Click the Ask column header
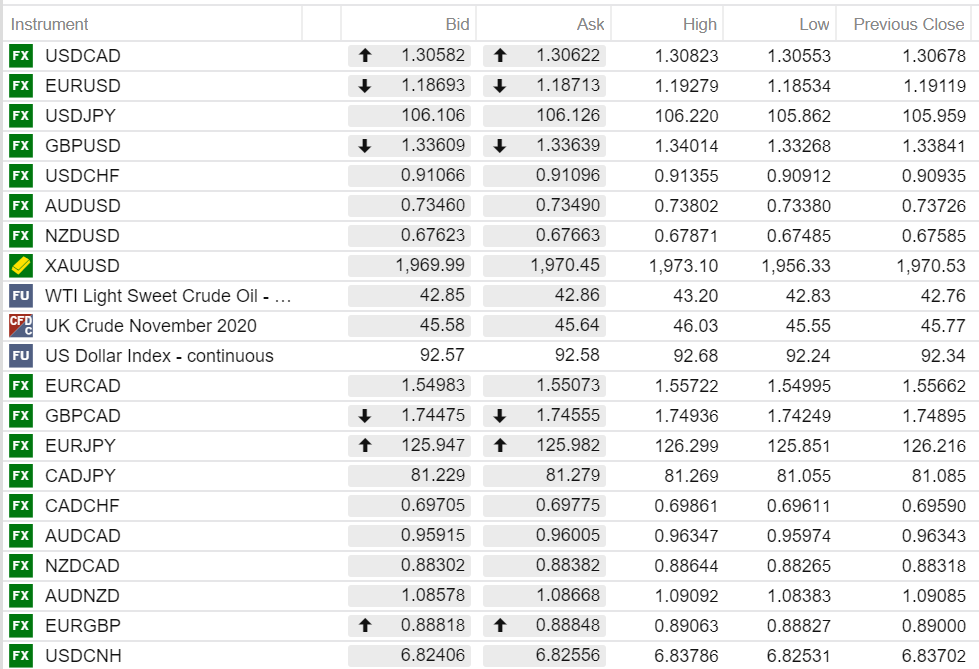Viewport: 979px width, 669px height. point(590,24)
